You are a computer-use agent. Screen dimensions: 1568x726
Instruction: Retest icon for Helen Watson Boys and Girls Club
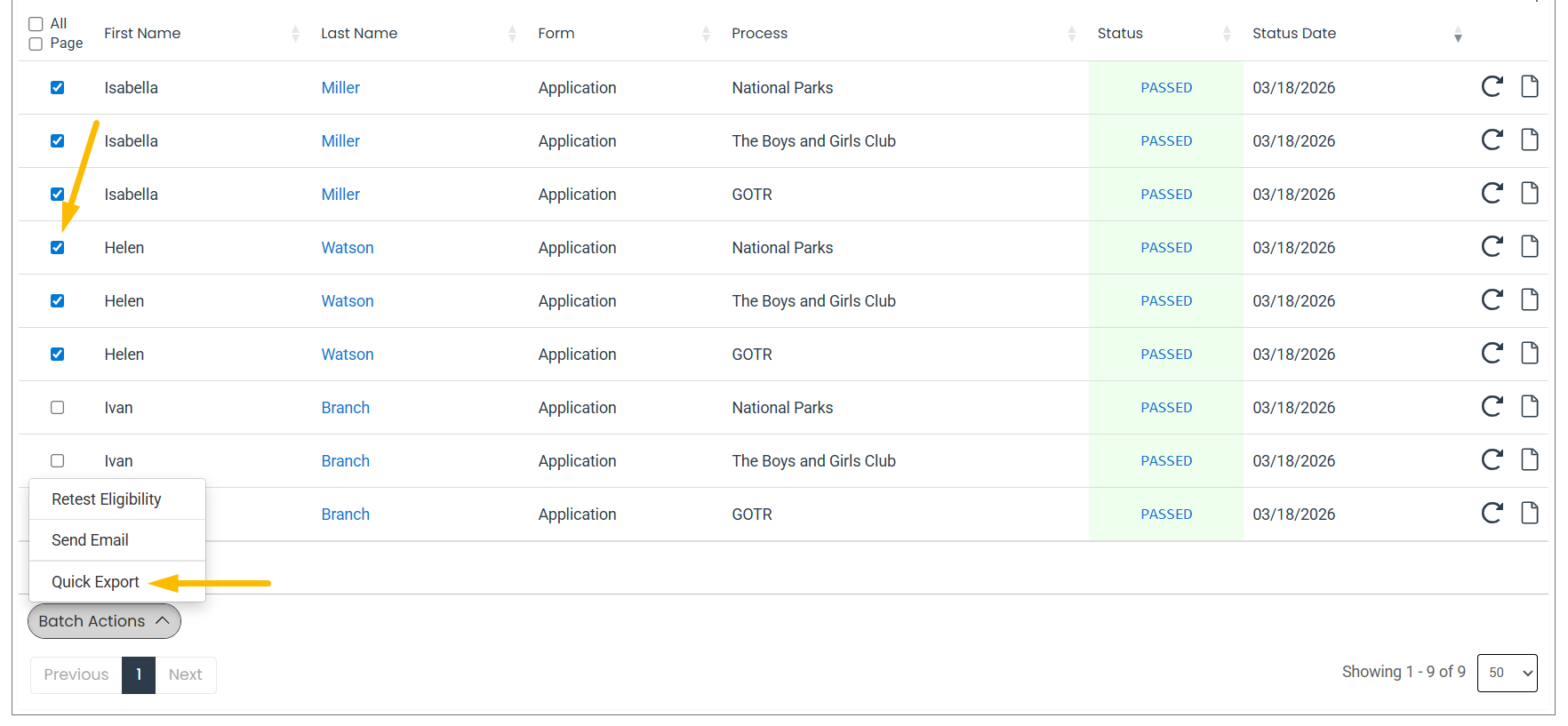tap(1492, 299)
